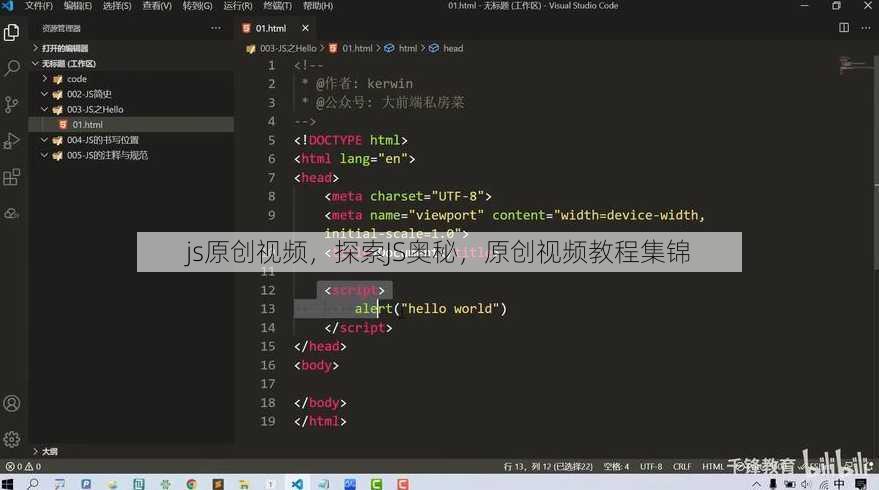This screenshot has width=879, height=490.
Task: Click 行 13, 列 12 cursor position status
Action: 548,466
